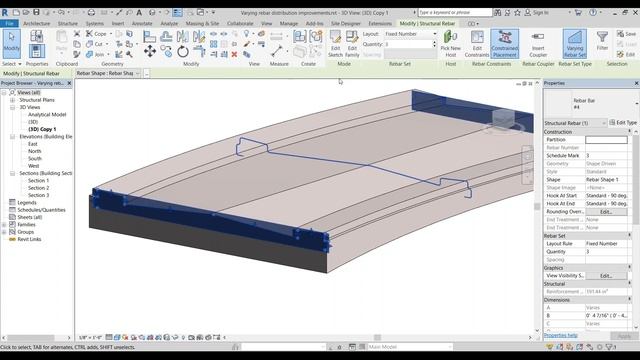
Task: Open the Collaborate ribbon tab
Action: click(x=240, y=24)
